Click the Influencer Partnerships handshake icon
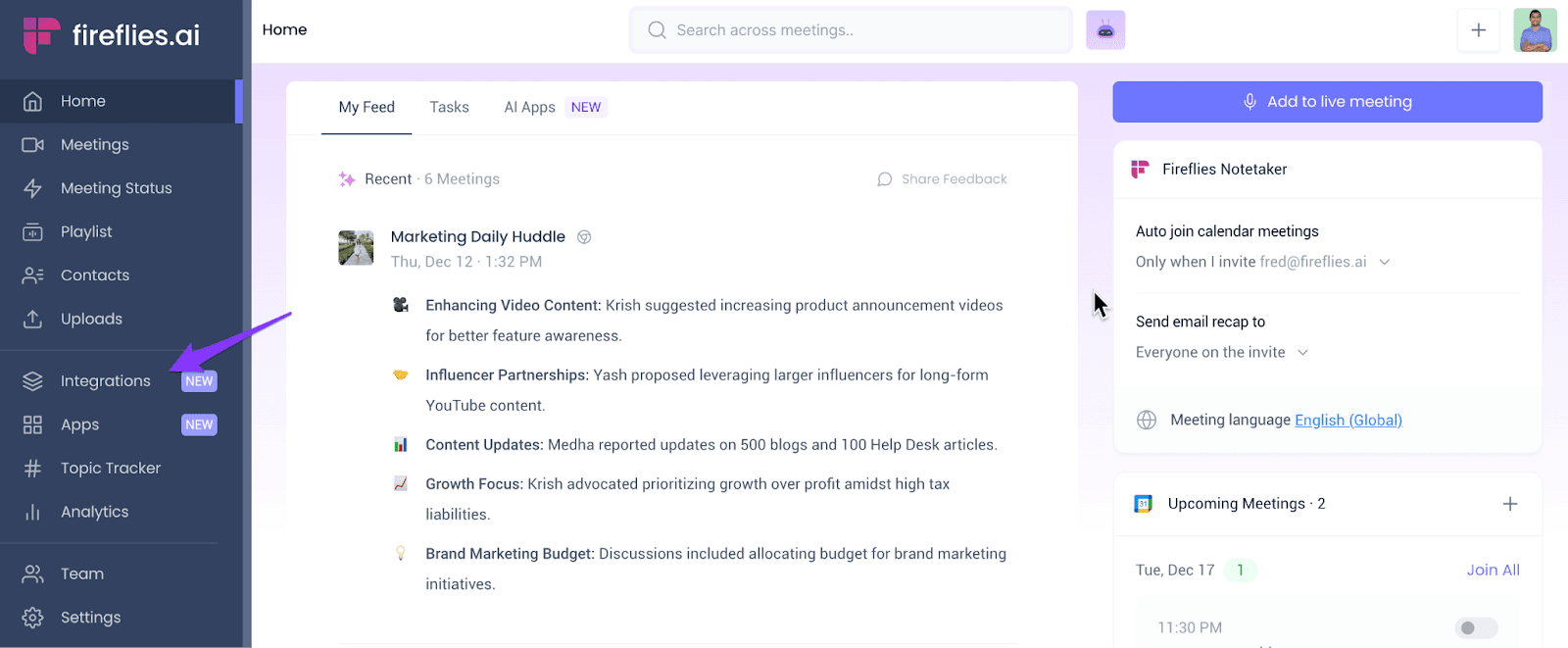The width and height of the screenshot is (1568, 648). pos(401,374)
